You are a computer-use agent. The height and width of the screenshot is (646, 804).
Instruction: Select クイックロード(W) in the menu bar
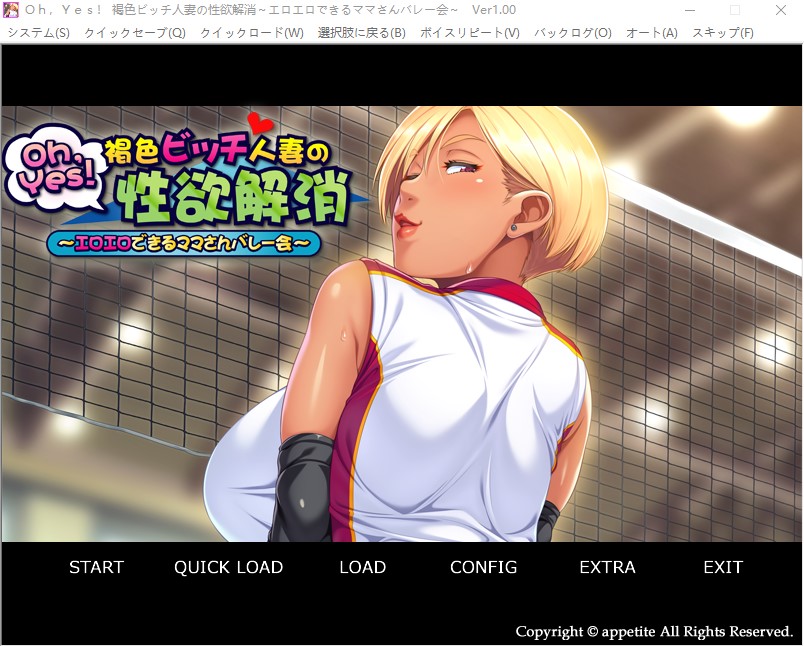[252, 32]
